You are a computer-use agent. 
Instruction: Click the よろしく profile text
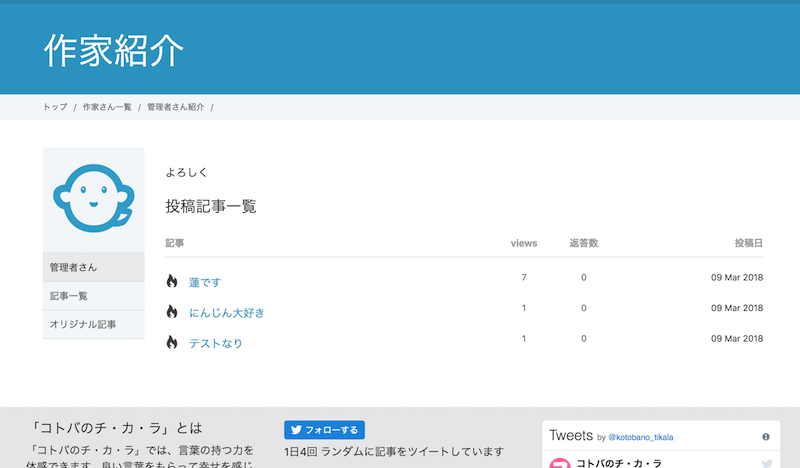pyautogui.click(x=186, y=173)
